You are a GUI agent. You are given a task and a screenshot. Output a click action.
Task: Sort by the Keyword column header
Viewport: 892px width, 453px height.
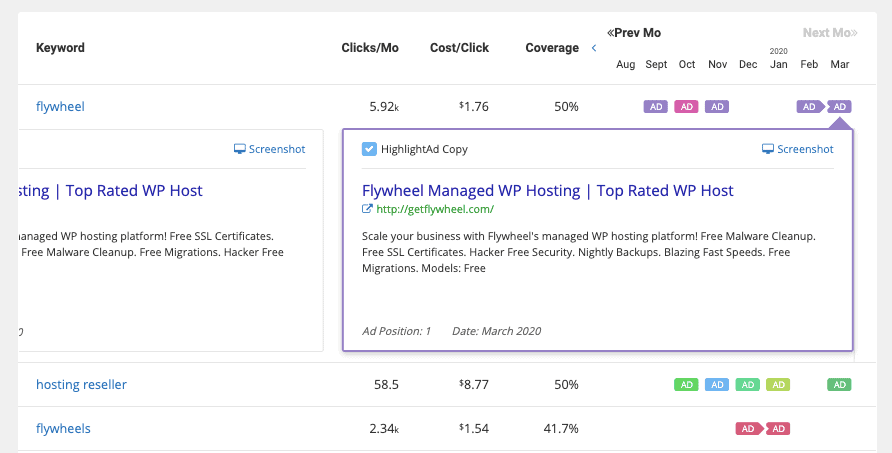point(60,48)
